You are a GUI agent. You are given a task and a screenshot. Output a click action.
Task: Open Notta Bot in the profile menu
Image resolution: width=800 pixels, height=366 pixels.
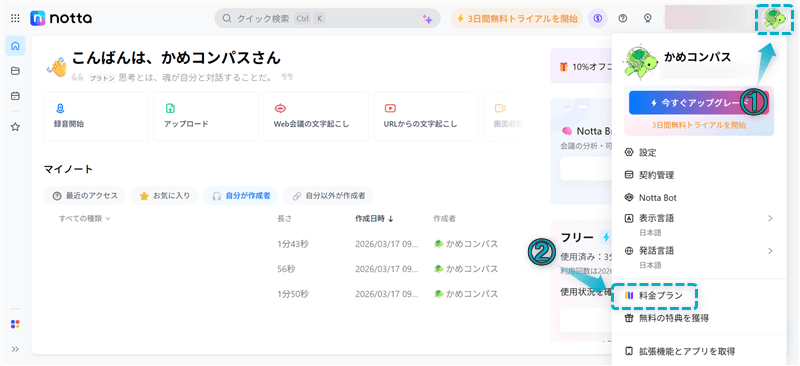pos(698,197)
